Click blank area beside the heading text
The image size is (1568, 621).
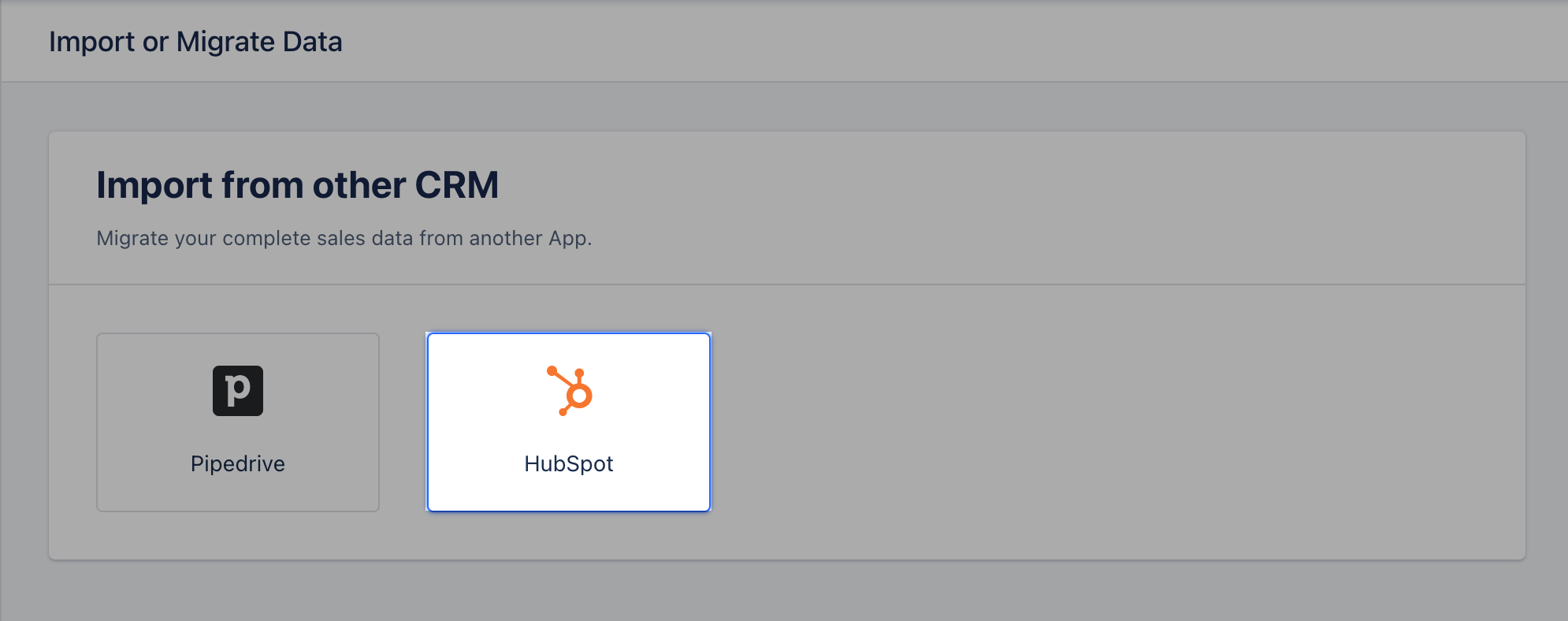pyautogui.click(x=985, y=186)
